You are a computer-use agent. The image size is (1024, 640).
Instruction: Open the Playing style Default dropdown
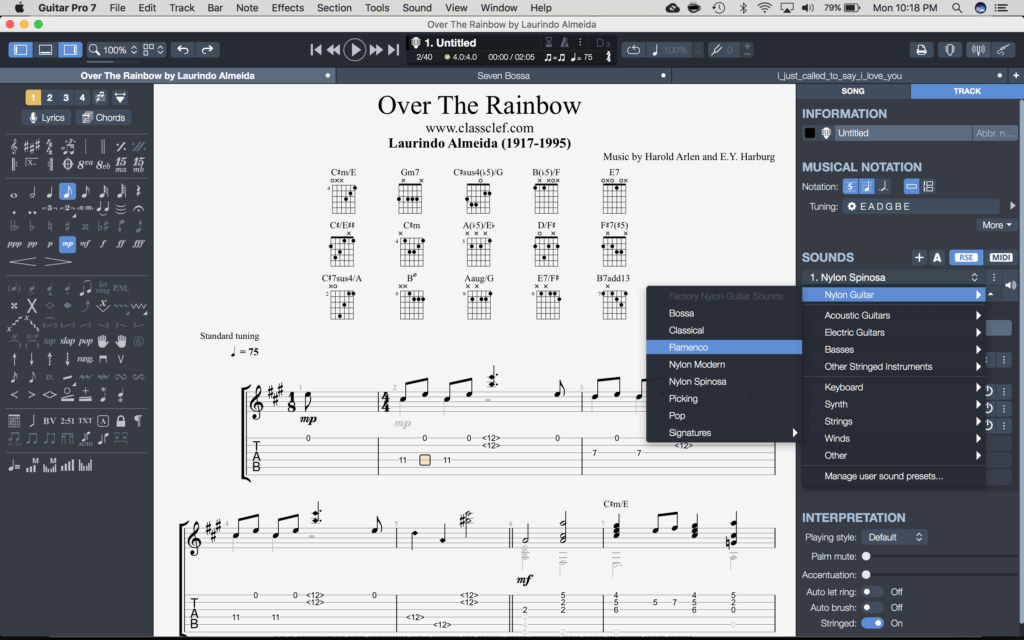click(895, 537)
